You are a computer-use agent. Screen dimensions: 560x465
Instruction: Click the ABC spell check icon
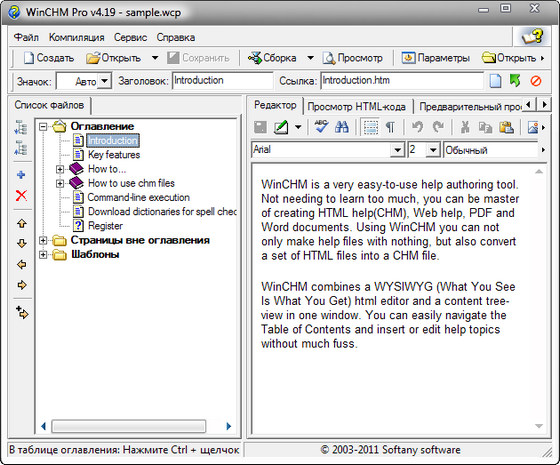click(x=321, y=126)
